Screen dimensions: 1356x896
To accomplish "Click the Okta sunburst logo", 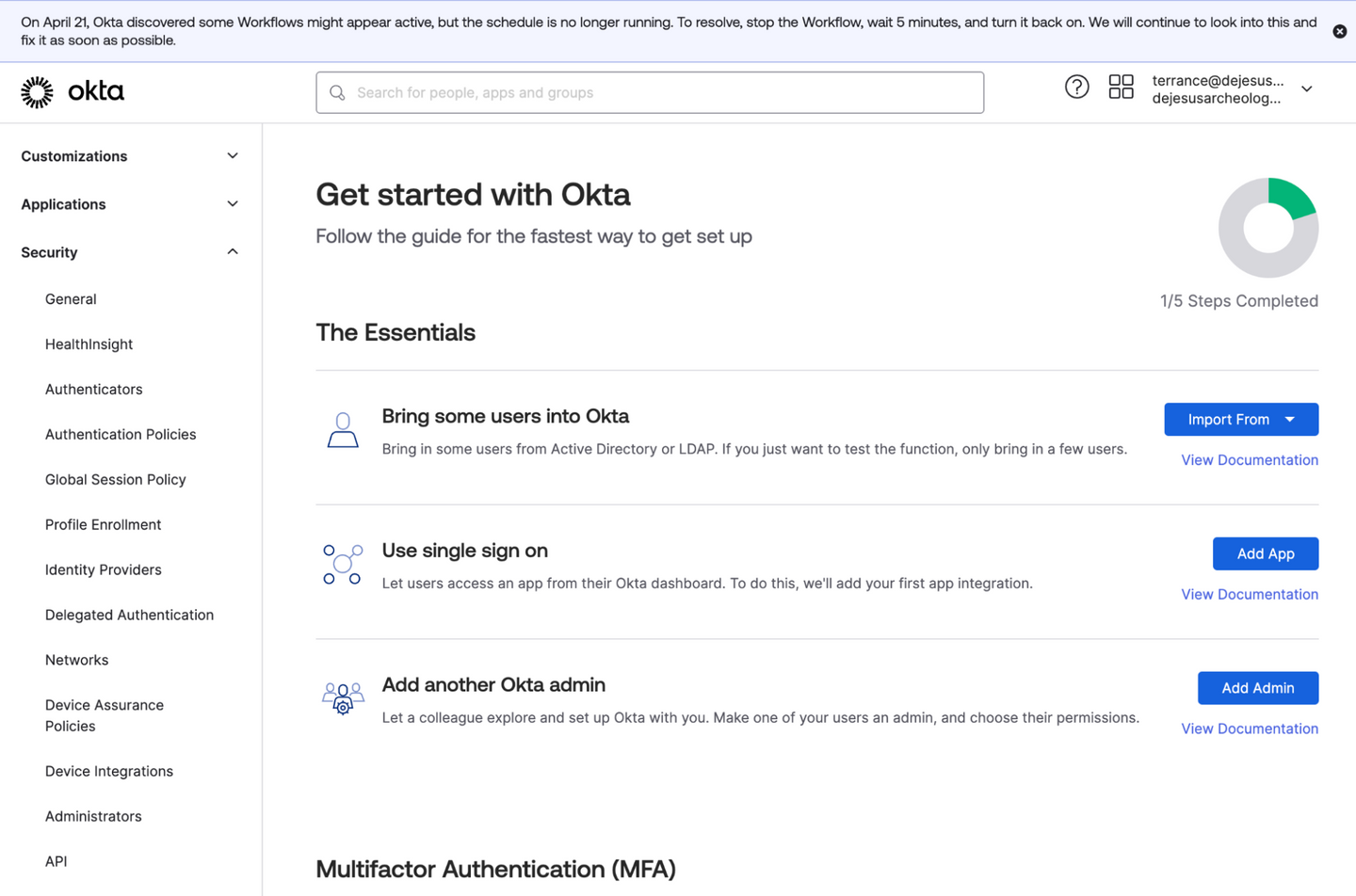I will pos(38,92).
